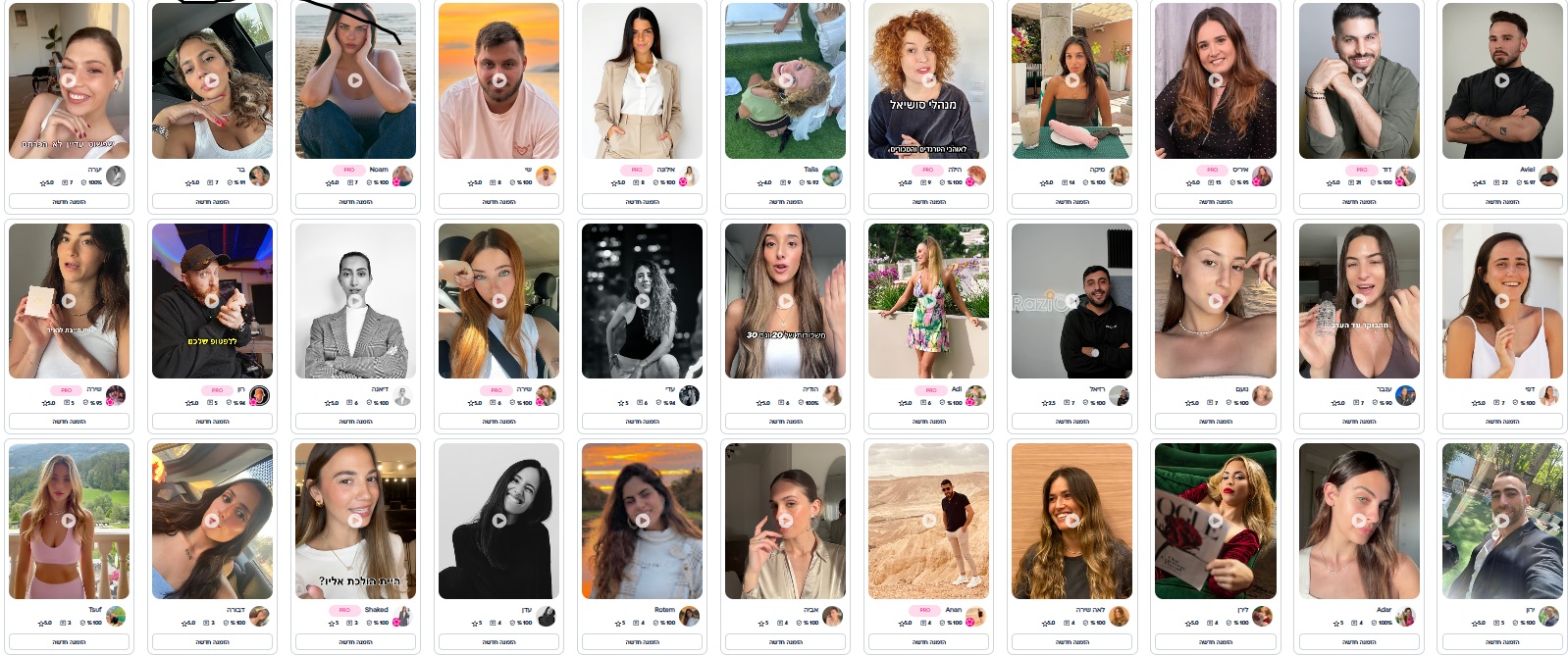Open Rotem's round profile avatar
Viewport: 1568px width, 655px height.
[689, 616]
